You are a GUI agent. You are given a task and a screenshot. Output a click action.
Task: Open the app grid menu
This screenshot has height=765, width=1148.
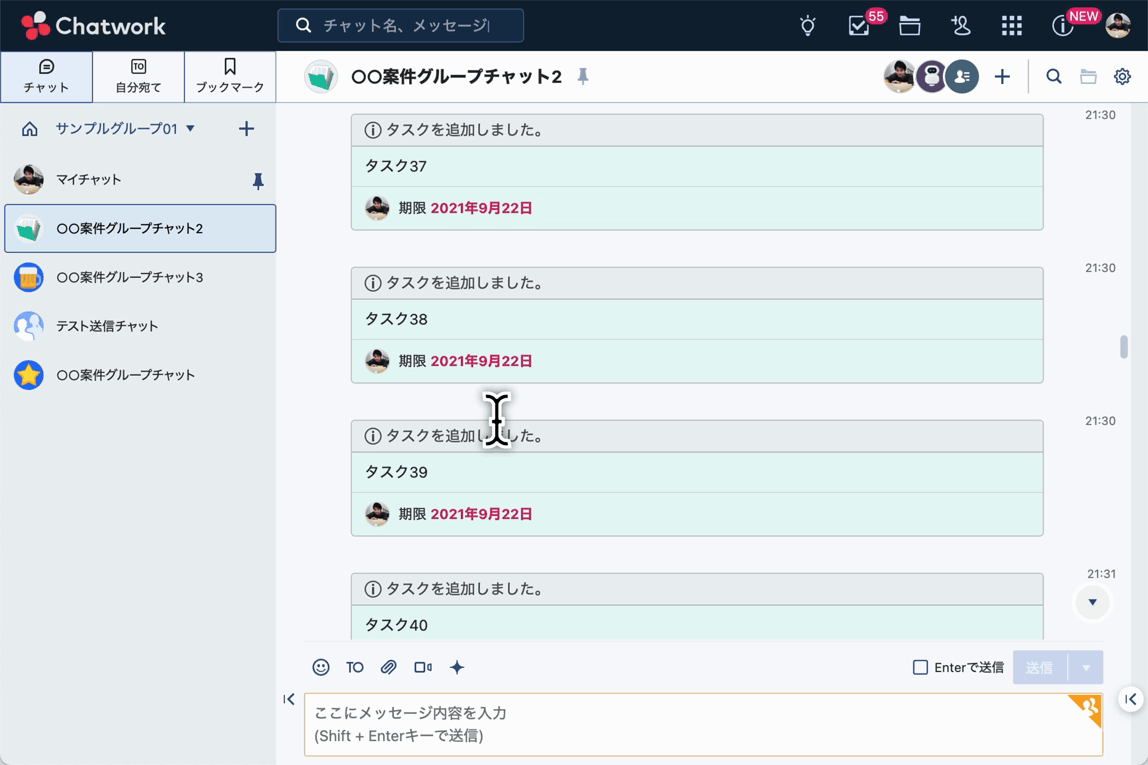(1012, 26)
